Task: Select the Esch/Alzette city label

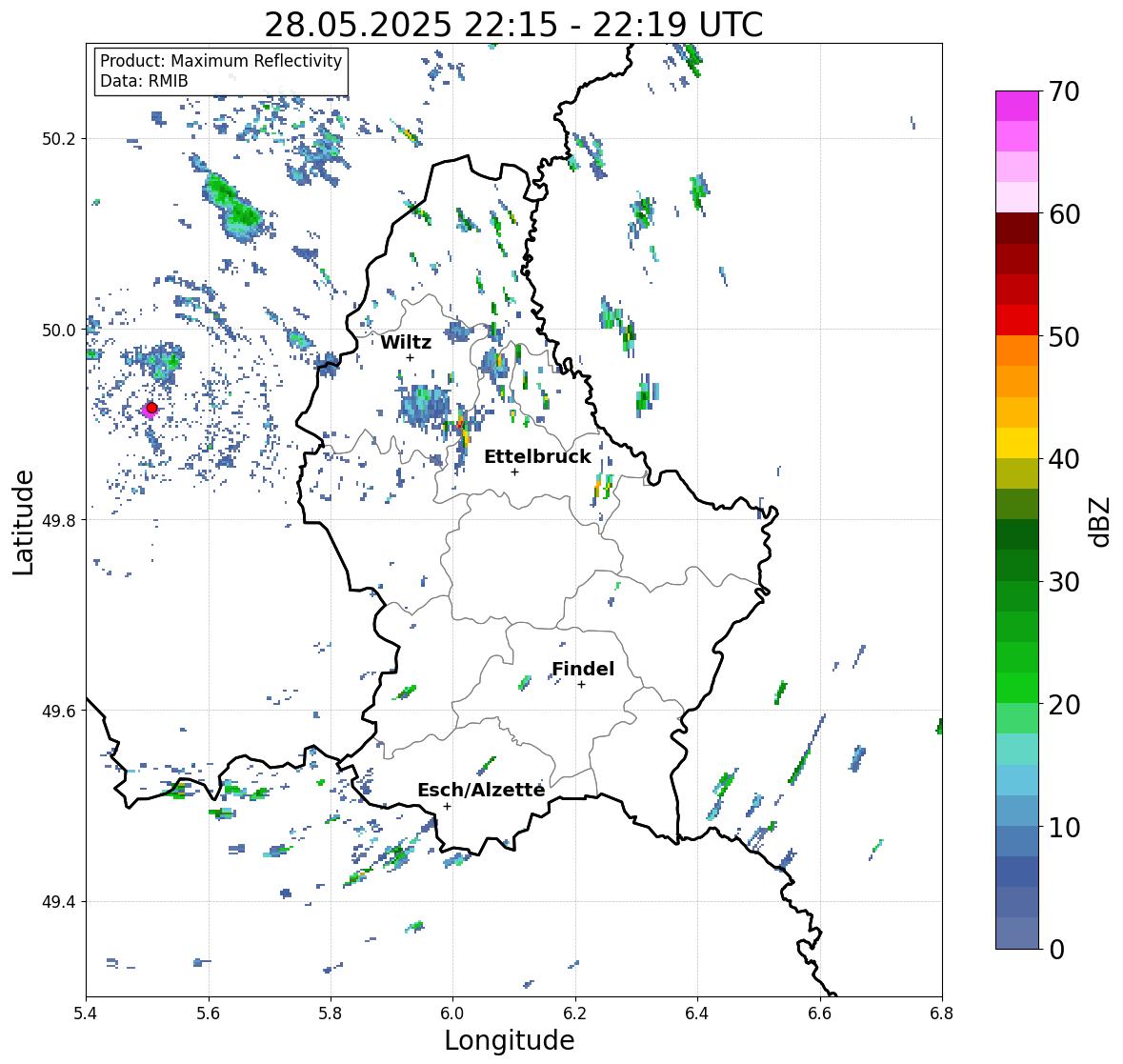Action: pyautogui.click(x=481, y=790)
